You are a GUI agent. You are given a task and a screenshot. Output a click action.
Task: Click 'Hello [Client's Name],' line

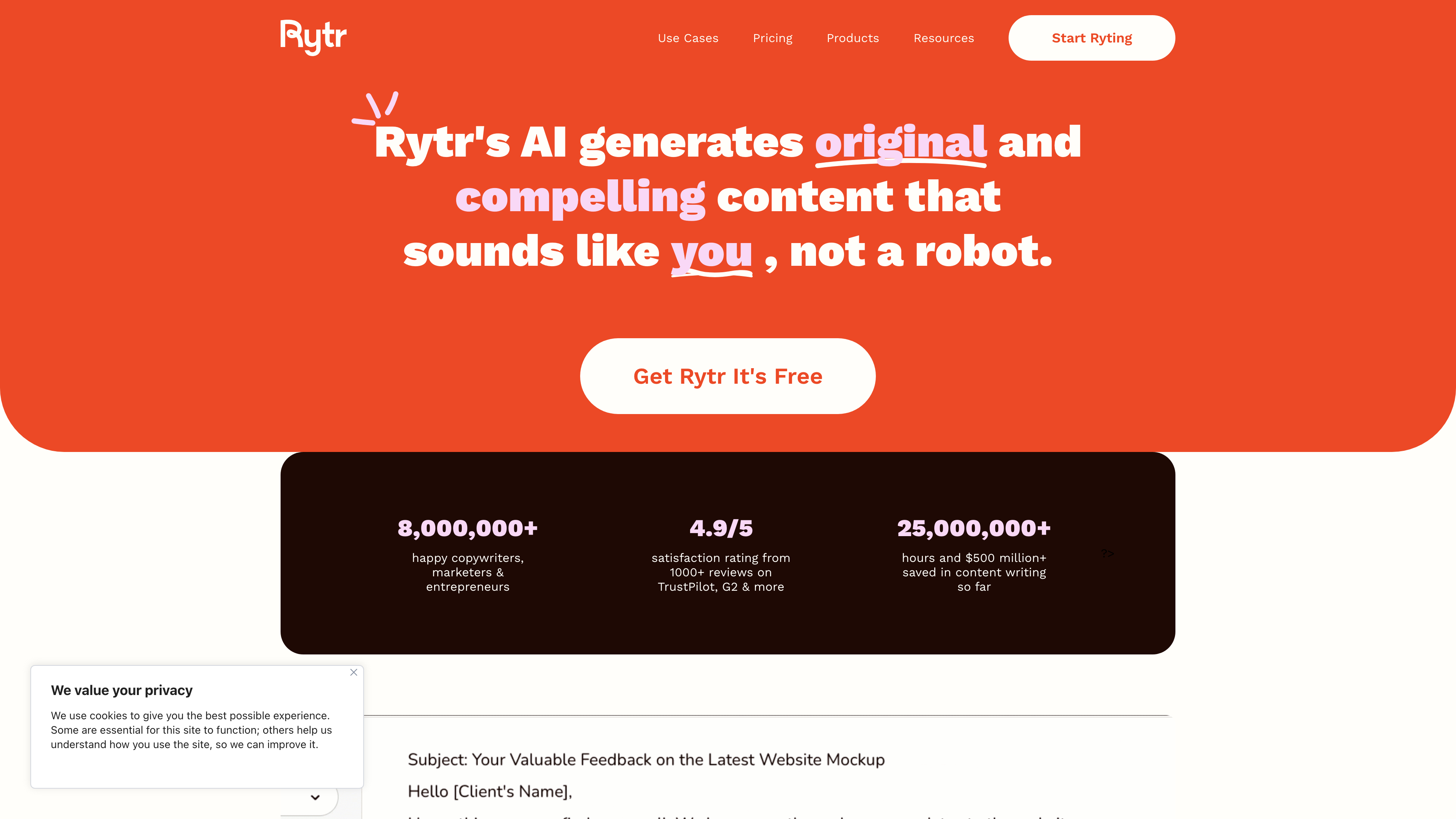(x=490, y=791)
